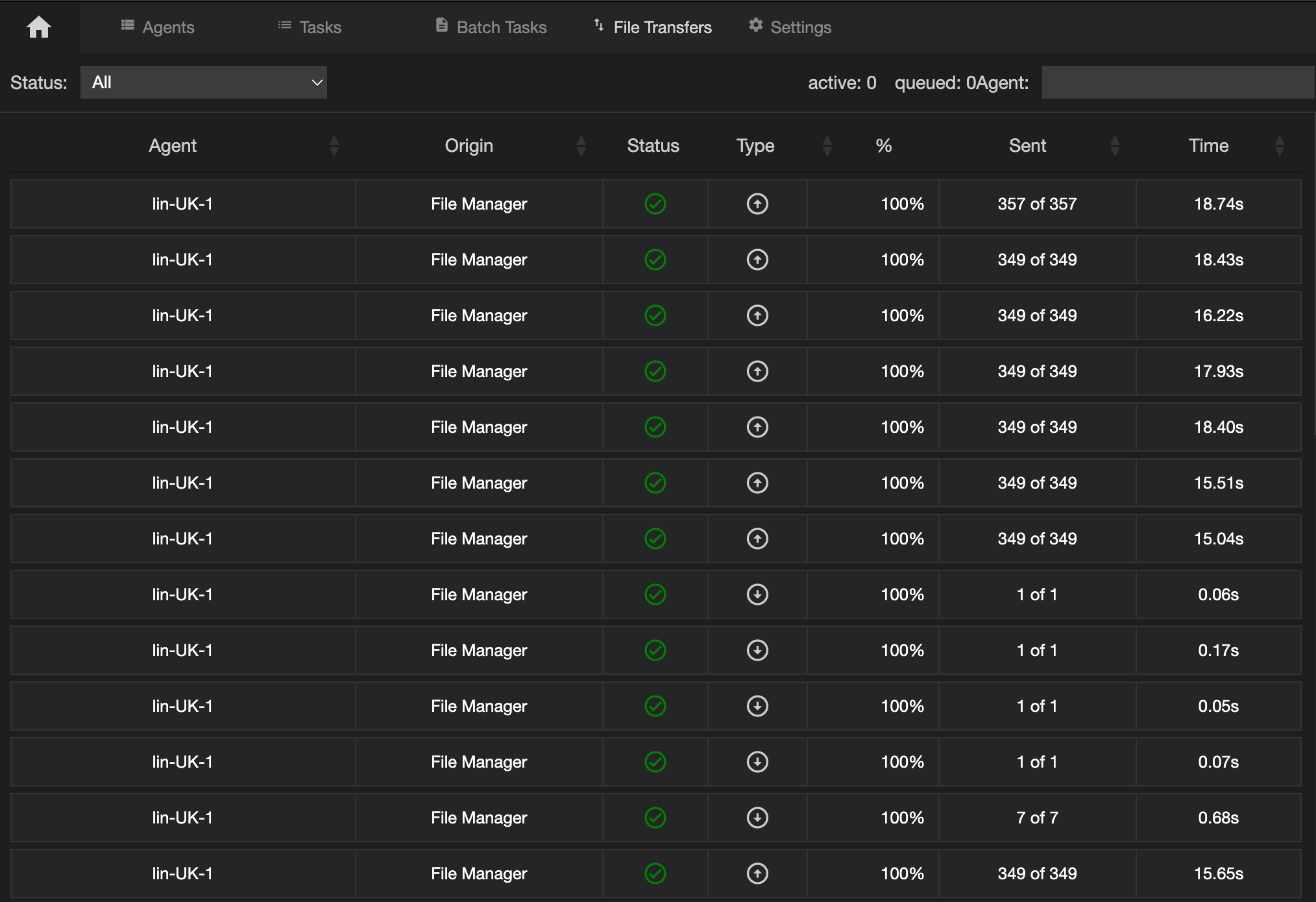
Task: Click the Status column header
Action: [x=653, y=146]
